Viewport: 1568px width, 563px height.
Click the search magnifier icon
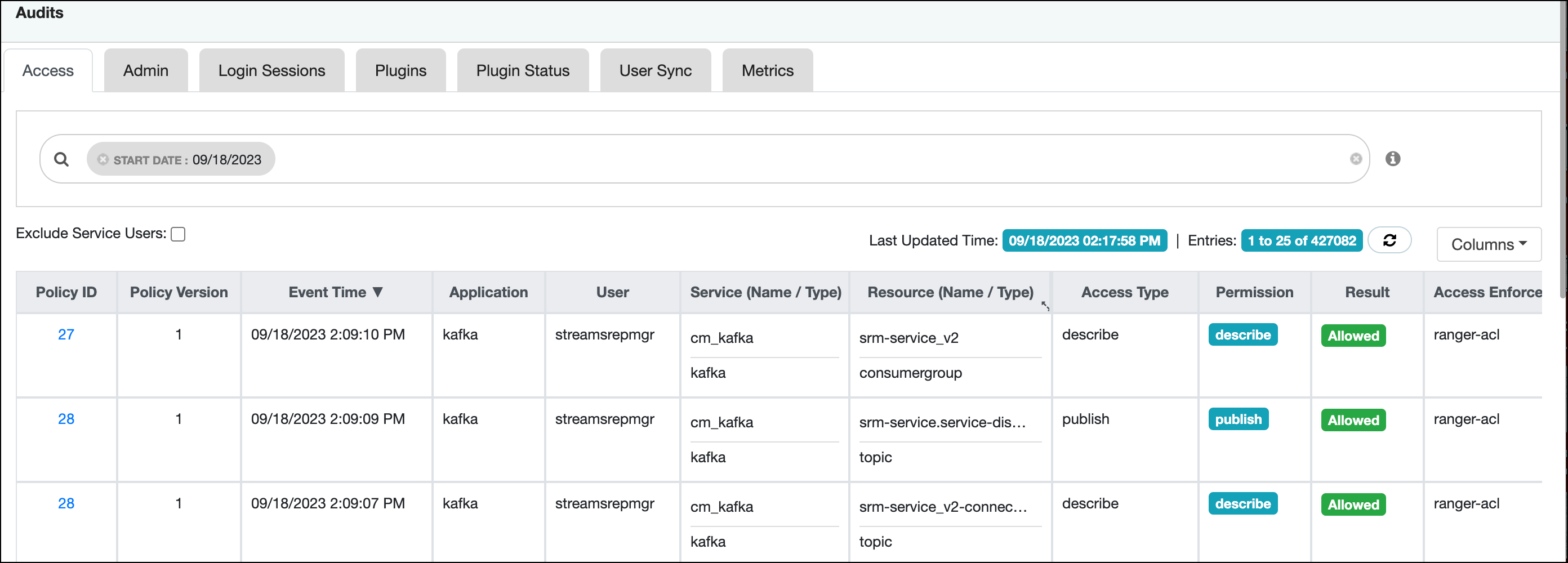(x=62, y=159)
